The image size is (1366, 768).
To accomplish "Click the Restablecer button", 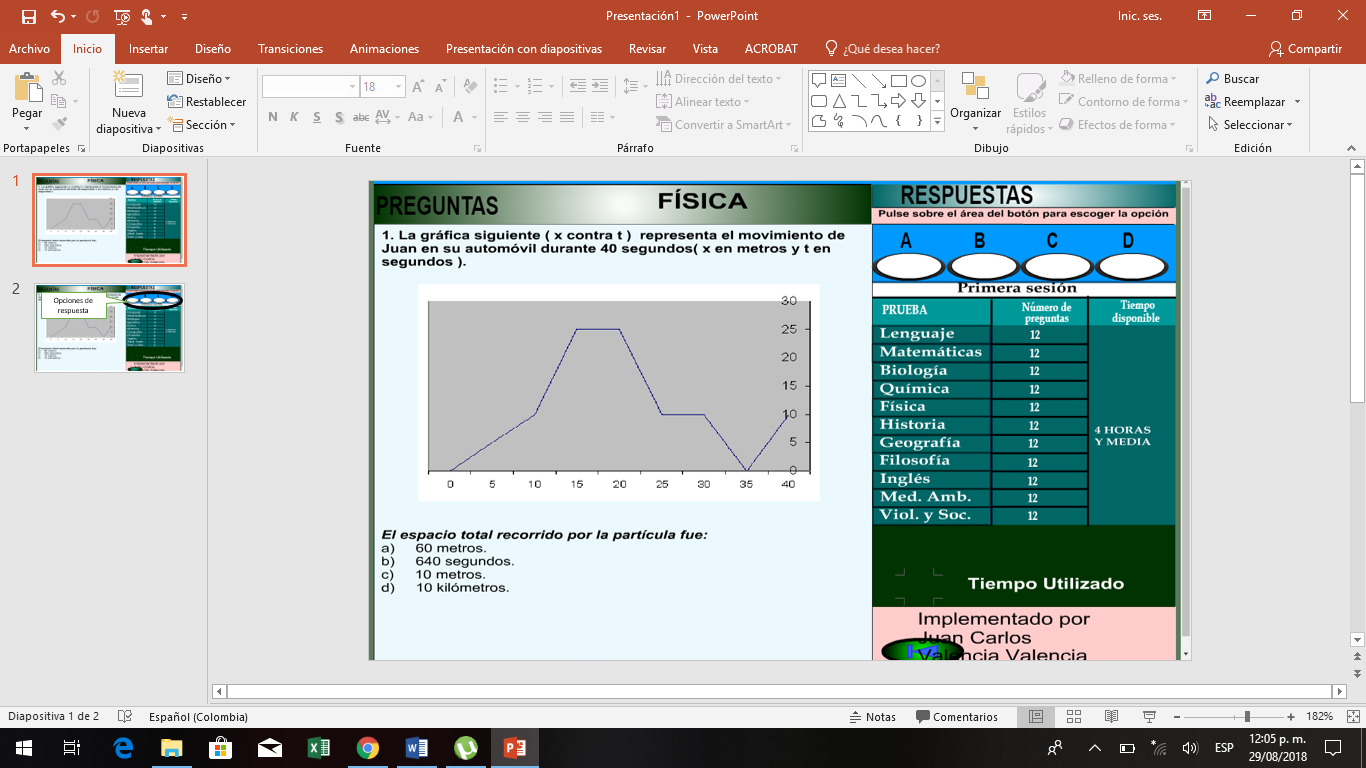I will 207,102.
